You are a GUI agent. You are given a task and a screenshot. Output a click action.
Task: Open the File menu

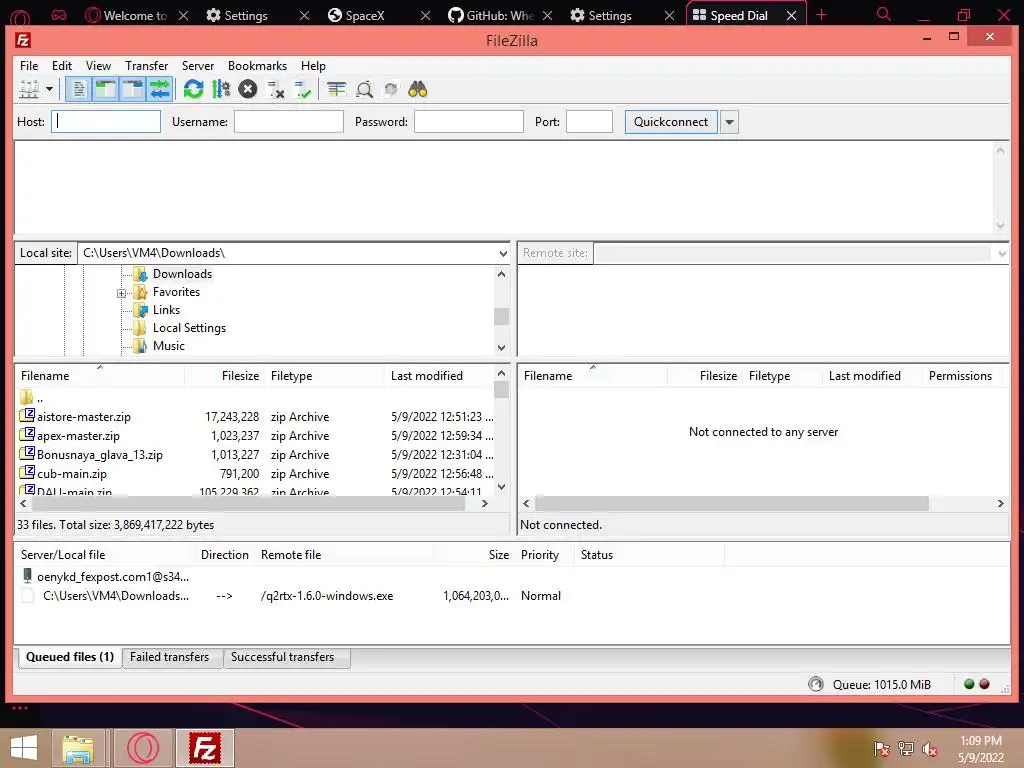(29, 66)
